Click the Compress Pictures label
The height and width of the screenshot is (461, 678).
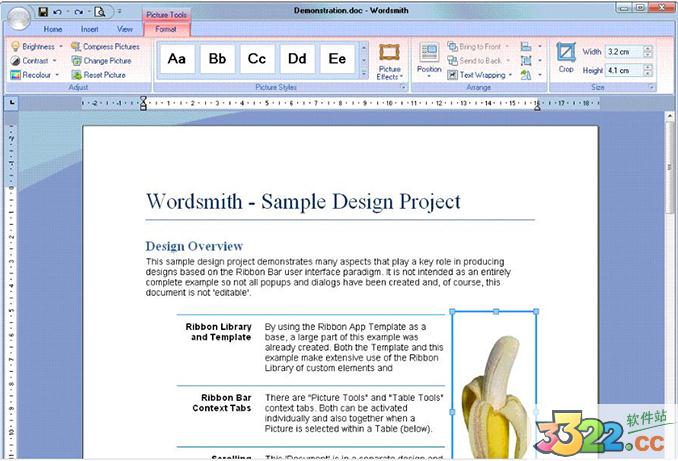point(111,46)
